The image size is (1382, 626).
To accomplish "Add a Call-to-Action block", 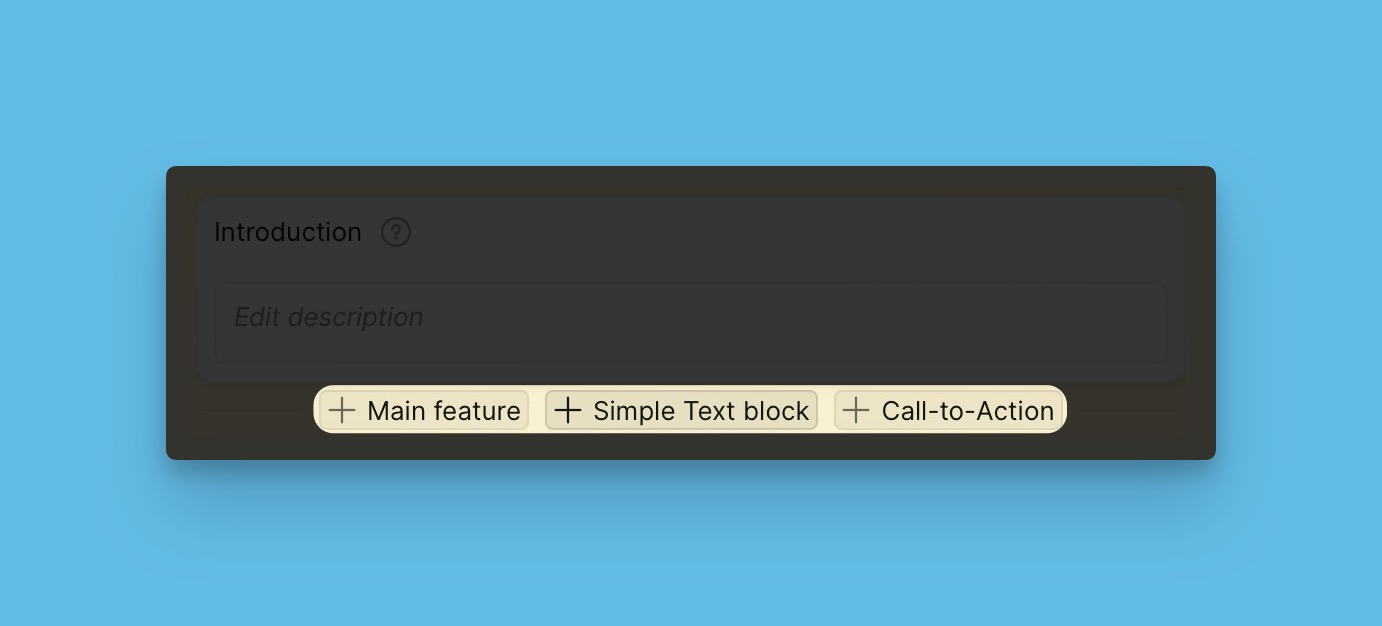I will 948,410.
